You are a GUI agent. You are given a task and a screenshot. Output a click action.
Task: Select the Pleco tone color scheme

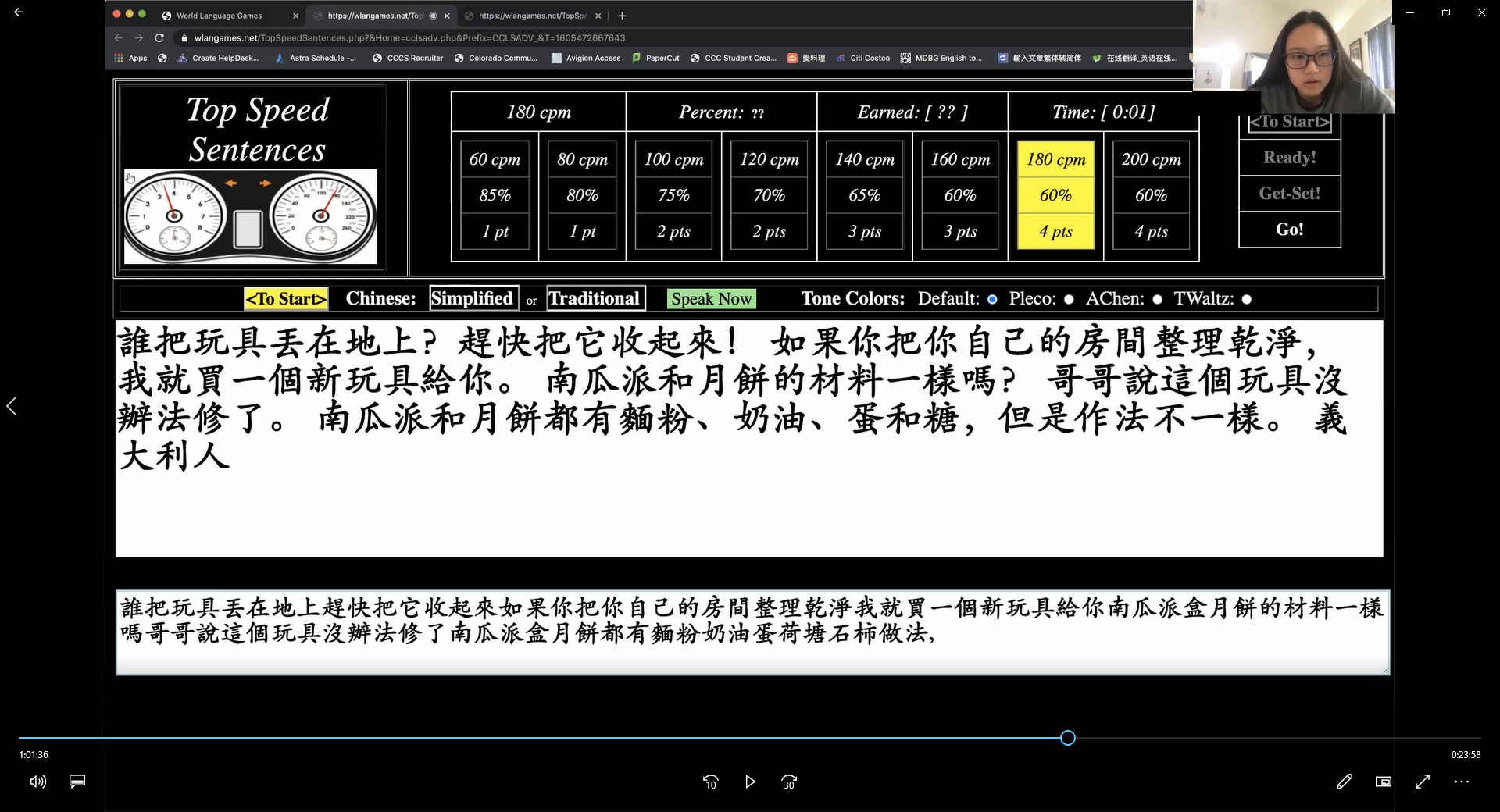click(1068, 299)
